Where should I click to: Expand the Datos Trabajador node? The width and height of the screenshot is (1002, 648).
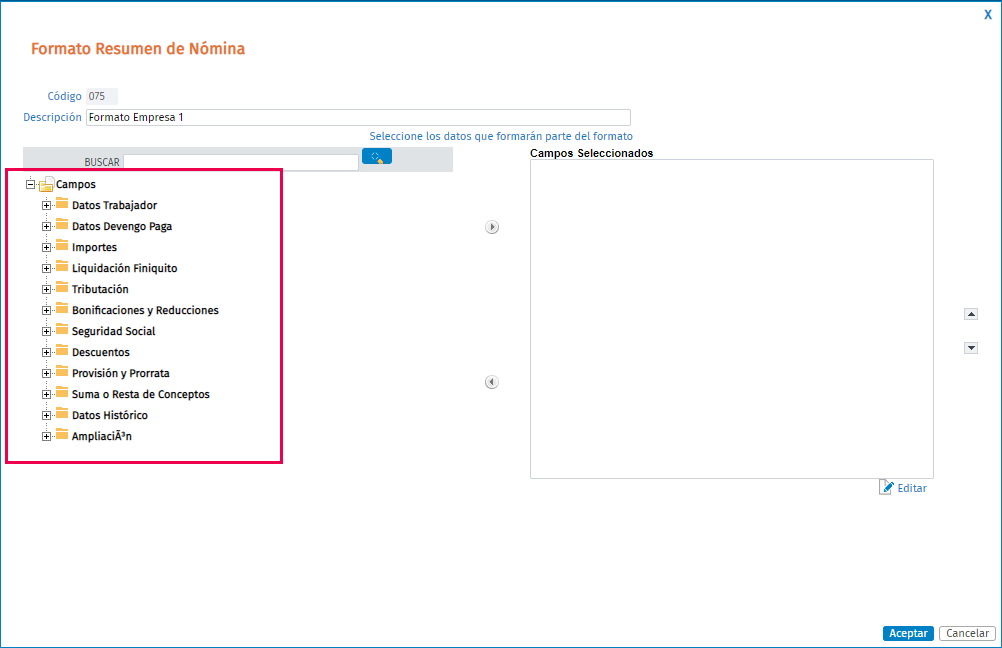(46, 205)
